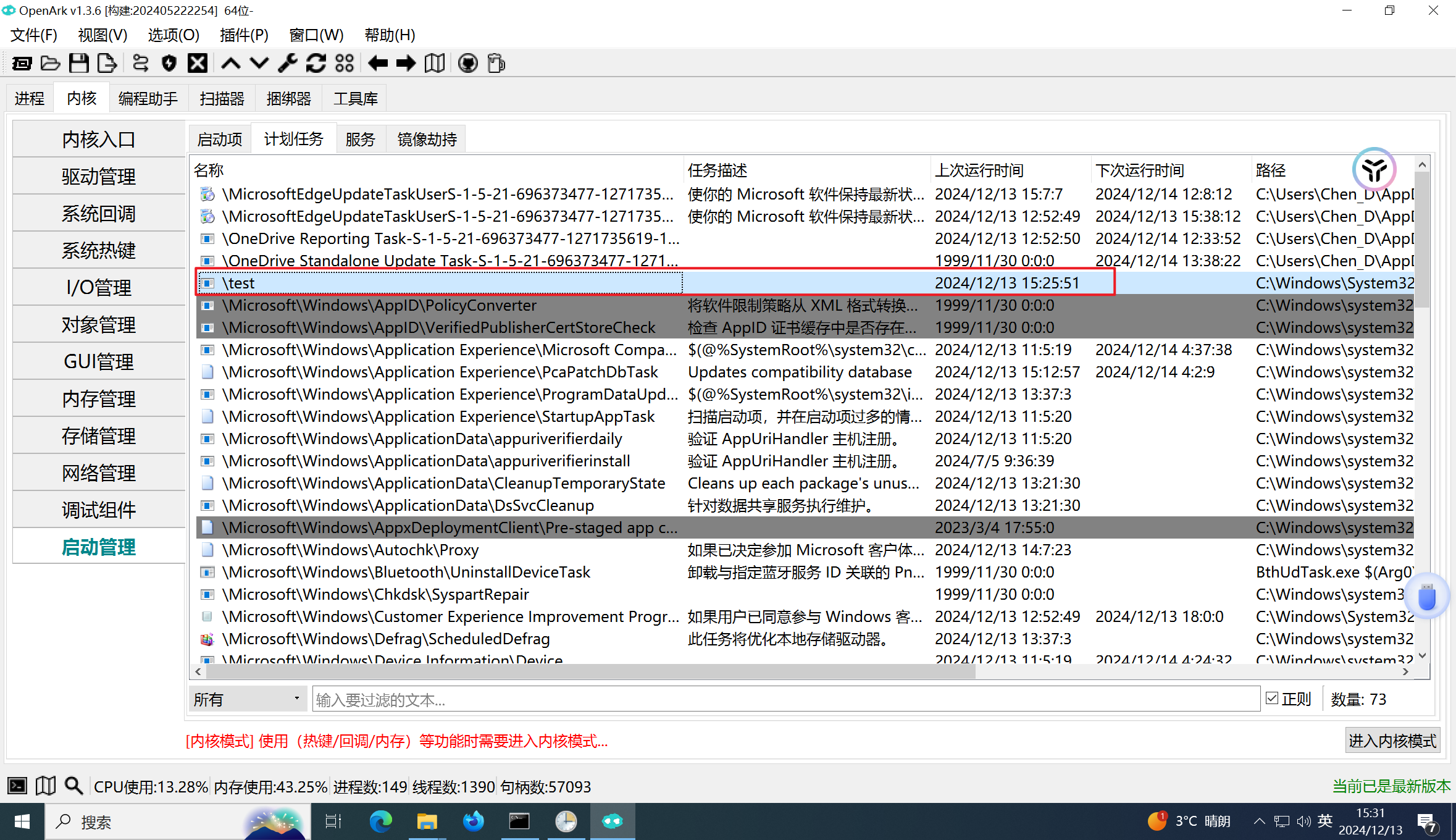
Task: Click the shield toolbar icon
Action: click(169, 63)
